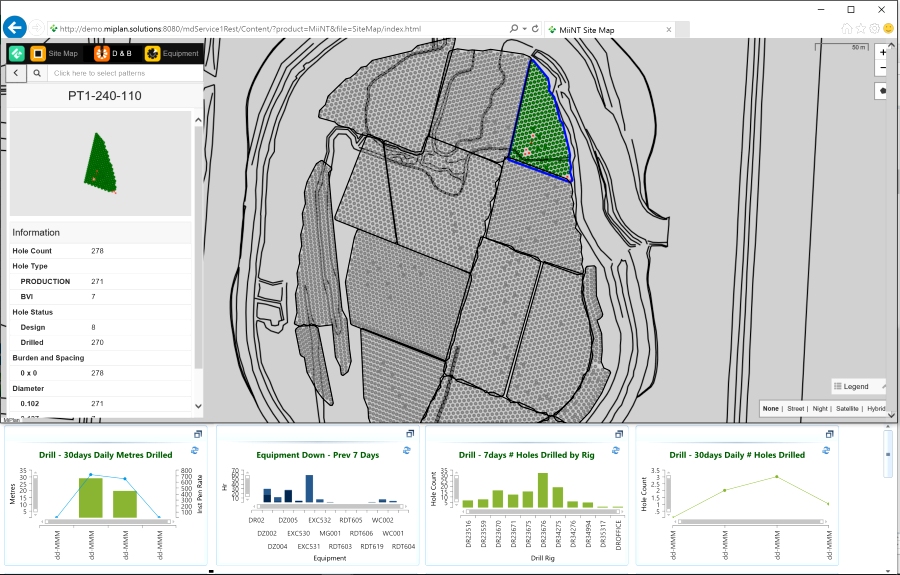Zoom in on the map

(x=883, y=52)
